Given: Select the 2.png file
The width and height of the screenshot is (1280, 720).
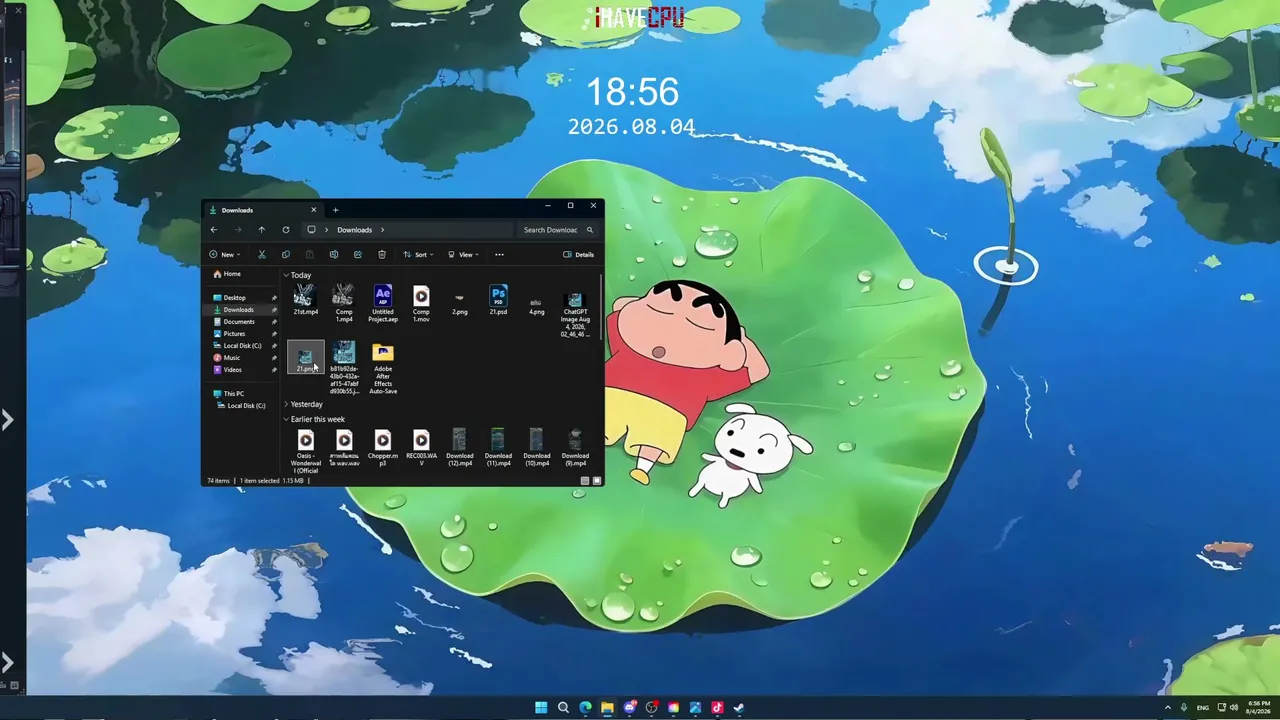Looking at the screenshot, I should pyautogui.click(x=460, y=304).
